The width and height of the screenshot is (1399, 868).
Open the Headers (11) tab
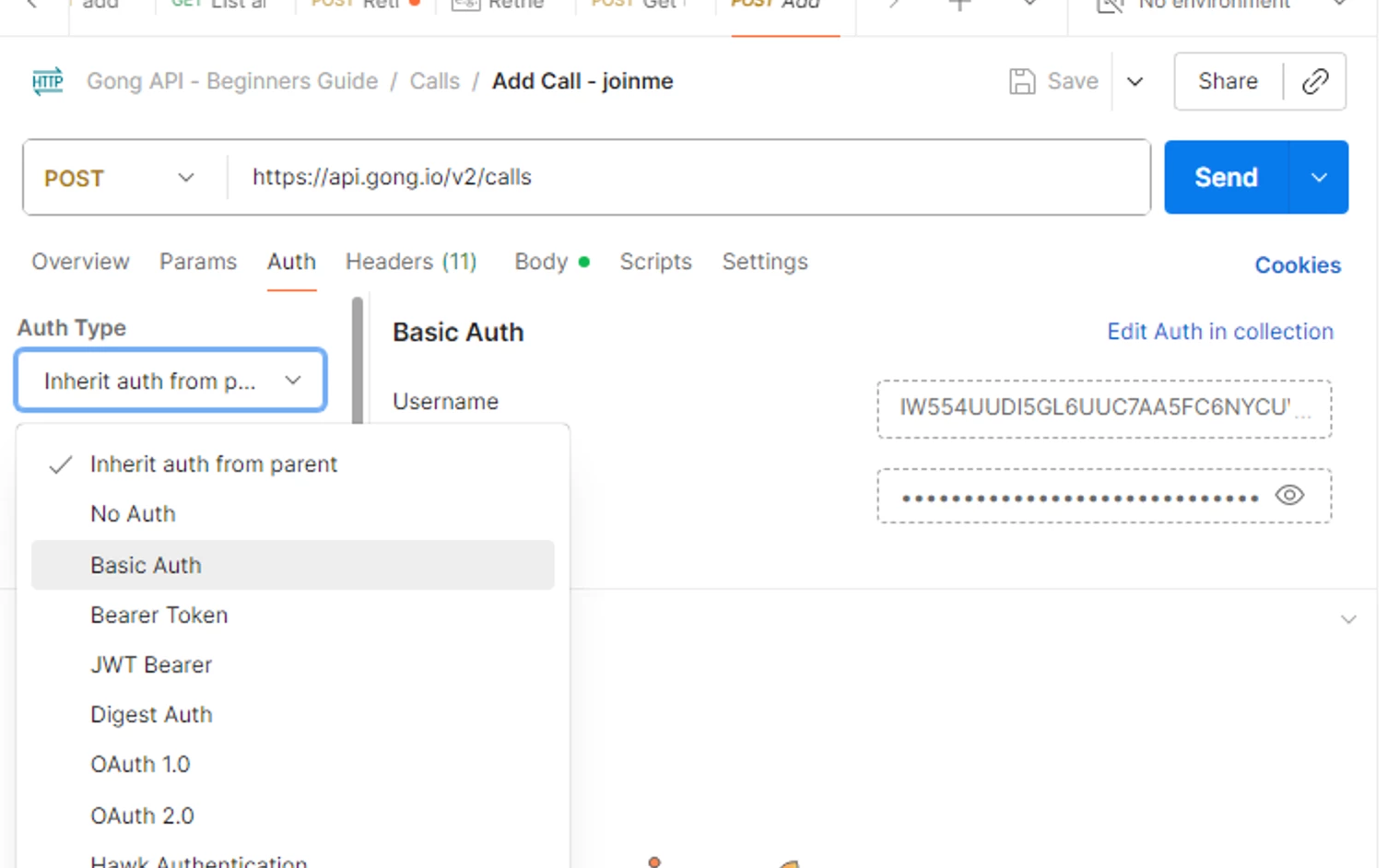(x=411, y=262)
